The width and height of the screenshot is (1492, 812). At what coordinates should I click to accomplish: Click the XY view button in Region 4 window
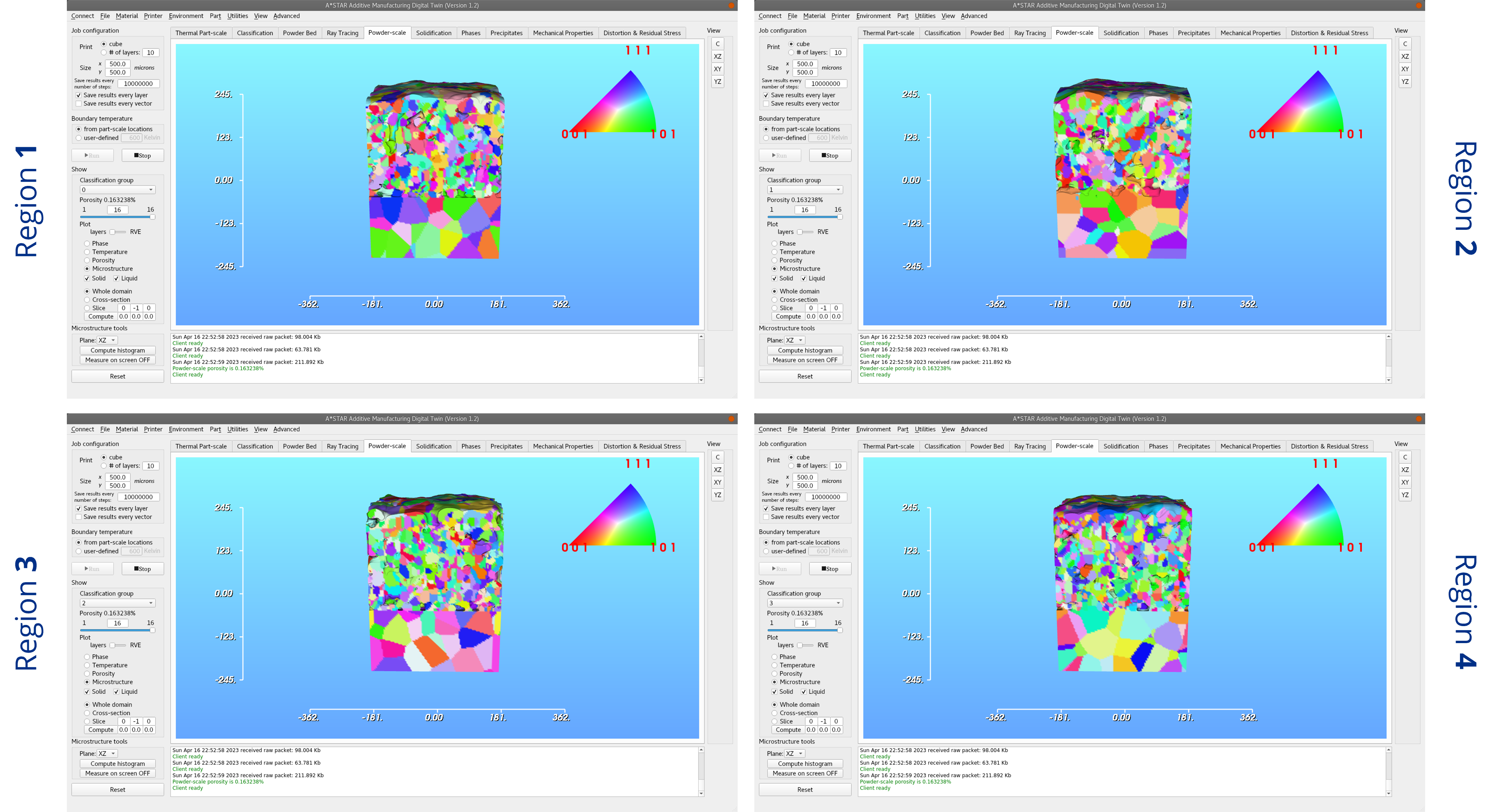tap(1405, 483)
